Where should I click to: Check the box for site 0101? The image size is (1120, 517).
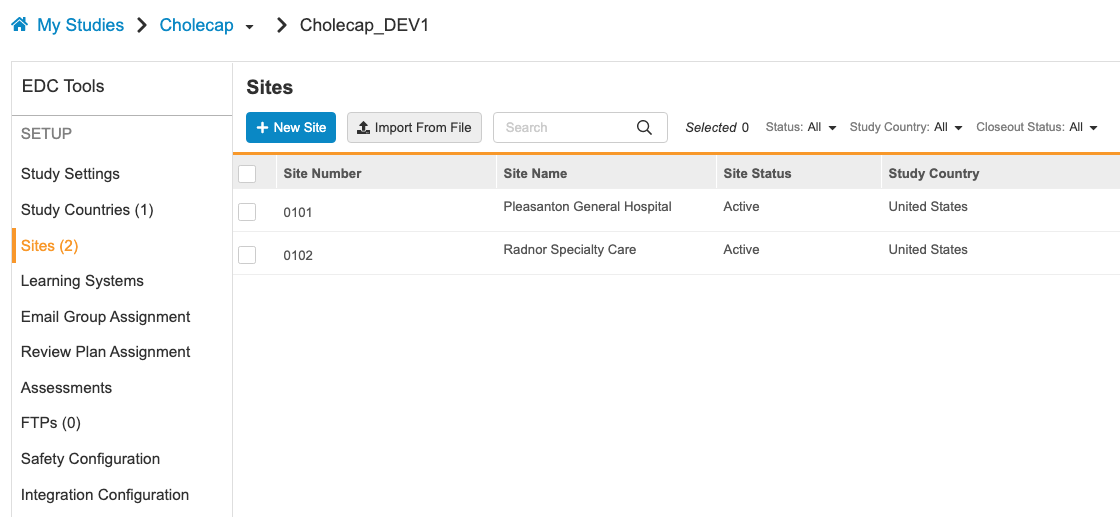click(x=247, y=212)
